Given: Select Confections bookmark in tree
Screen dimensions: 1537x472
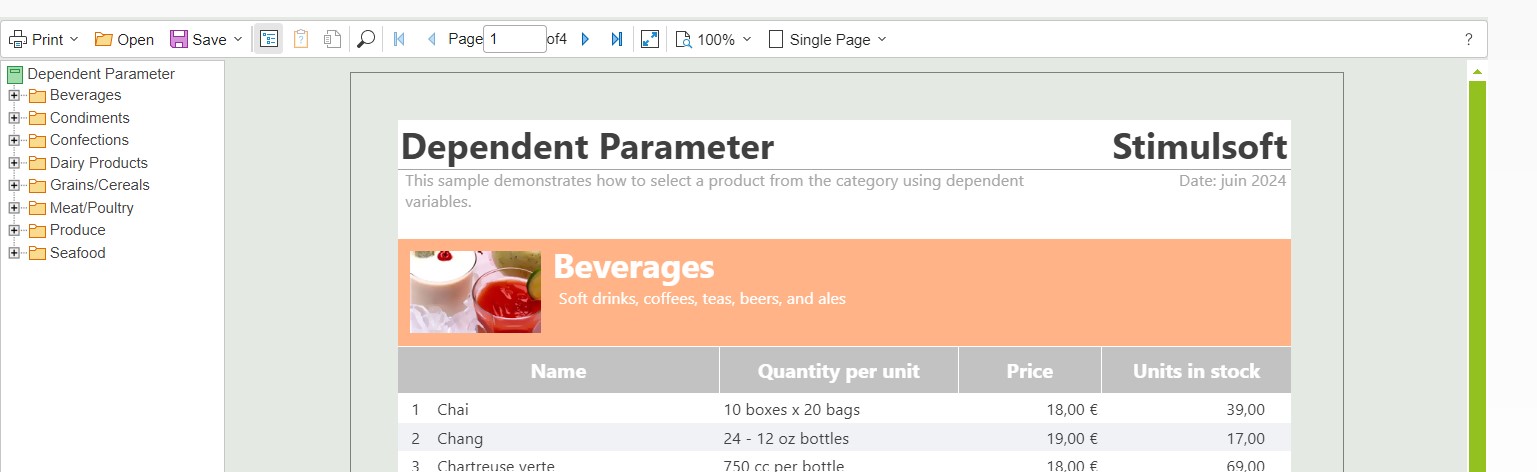Looking at the screenshot, I should click(x=89, y=140).
